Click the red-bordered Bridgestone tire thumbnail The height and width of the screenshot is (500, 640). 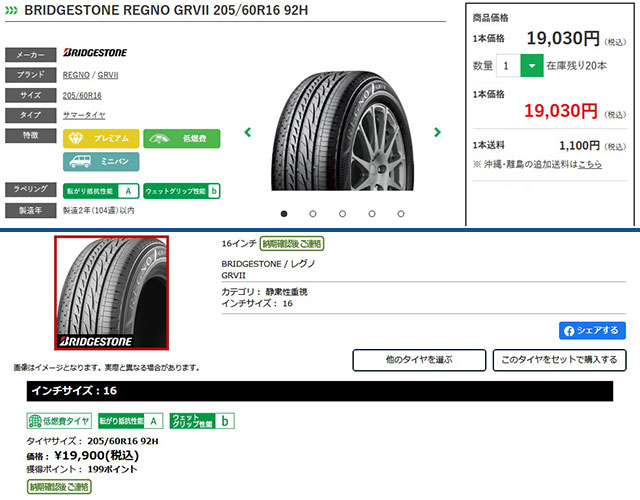pos(111,293)
